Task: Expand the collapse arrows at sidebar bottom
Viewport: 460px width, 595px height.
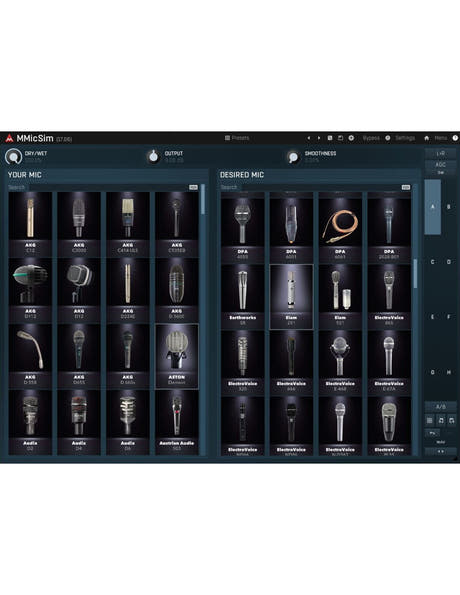Action: point(440,451)
